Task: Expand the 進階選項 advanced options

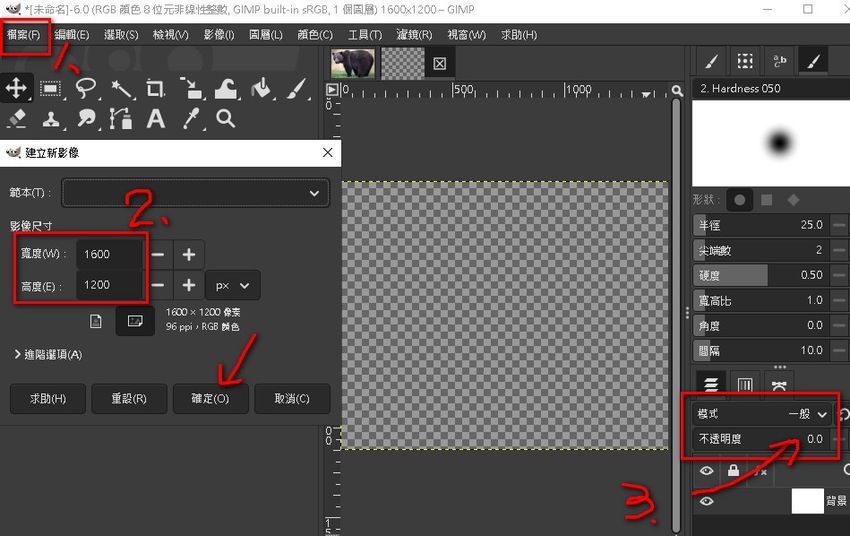Action: coord(47,354)
